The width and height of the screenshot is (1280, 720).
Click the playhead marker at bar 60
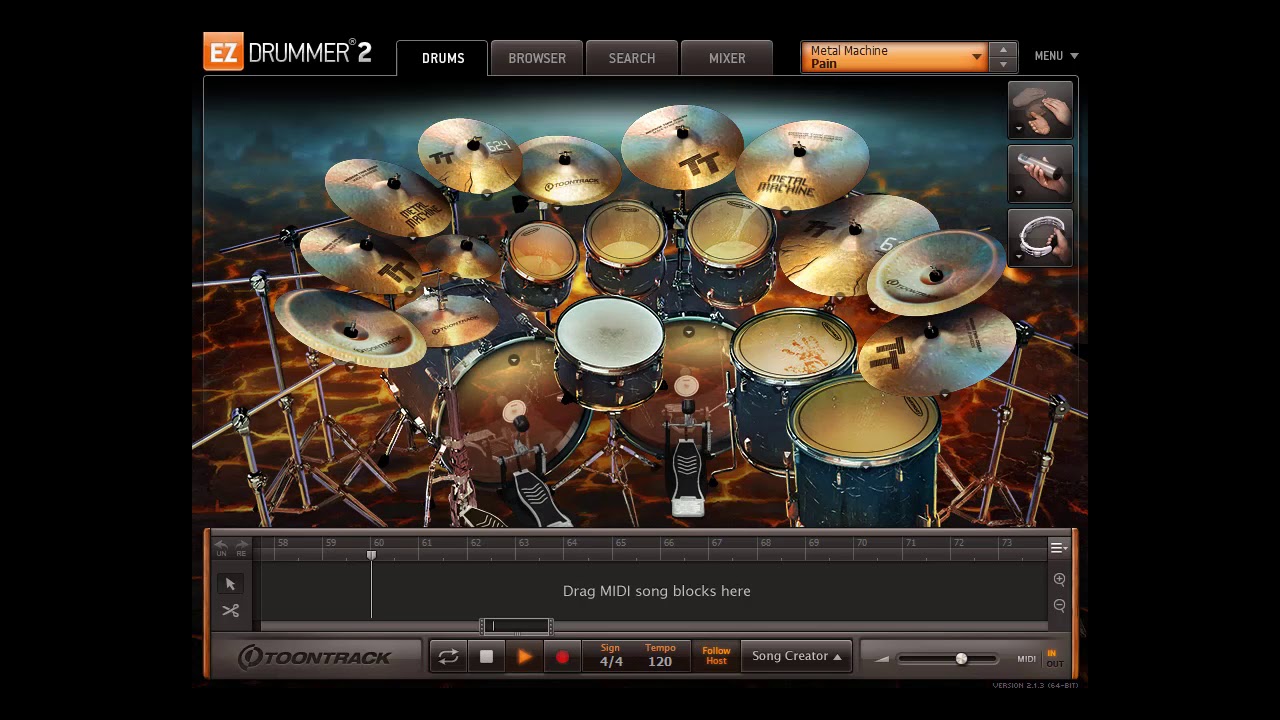point(371,555)
